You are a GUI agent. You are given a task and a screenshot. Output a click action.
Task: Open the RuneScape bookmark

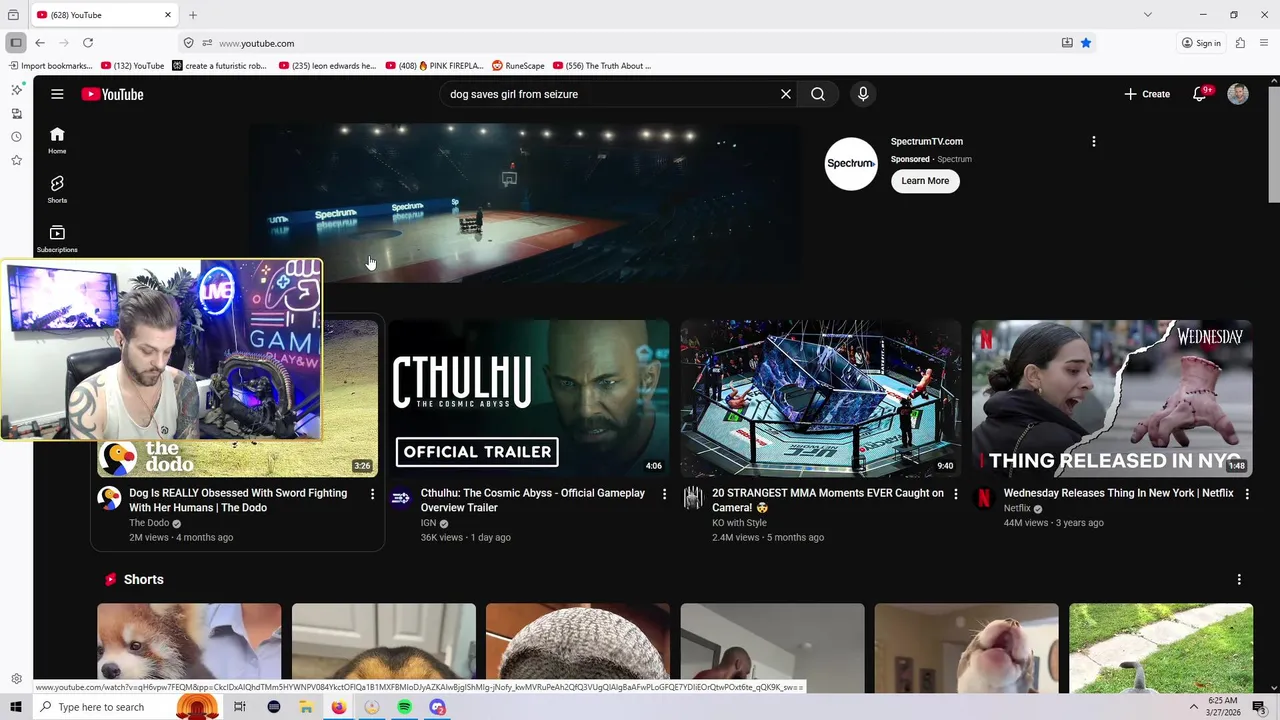pos(518,66)
